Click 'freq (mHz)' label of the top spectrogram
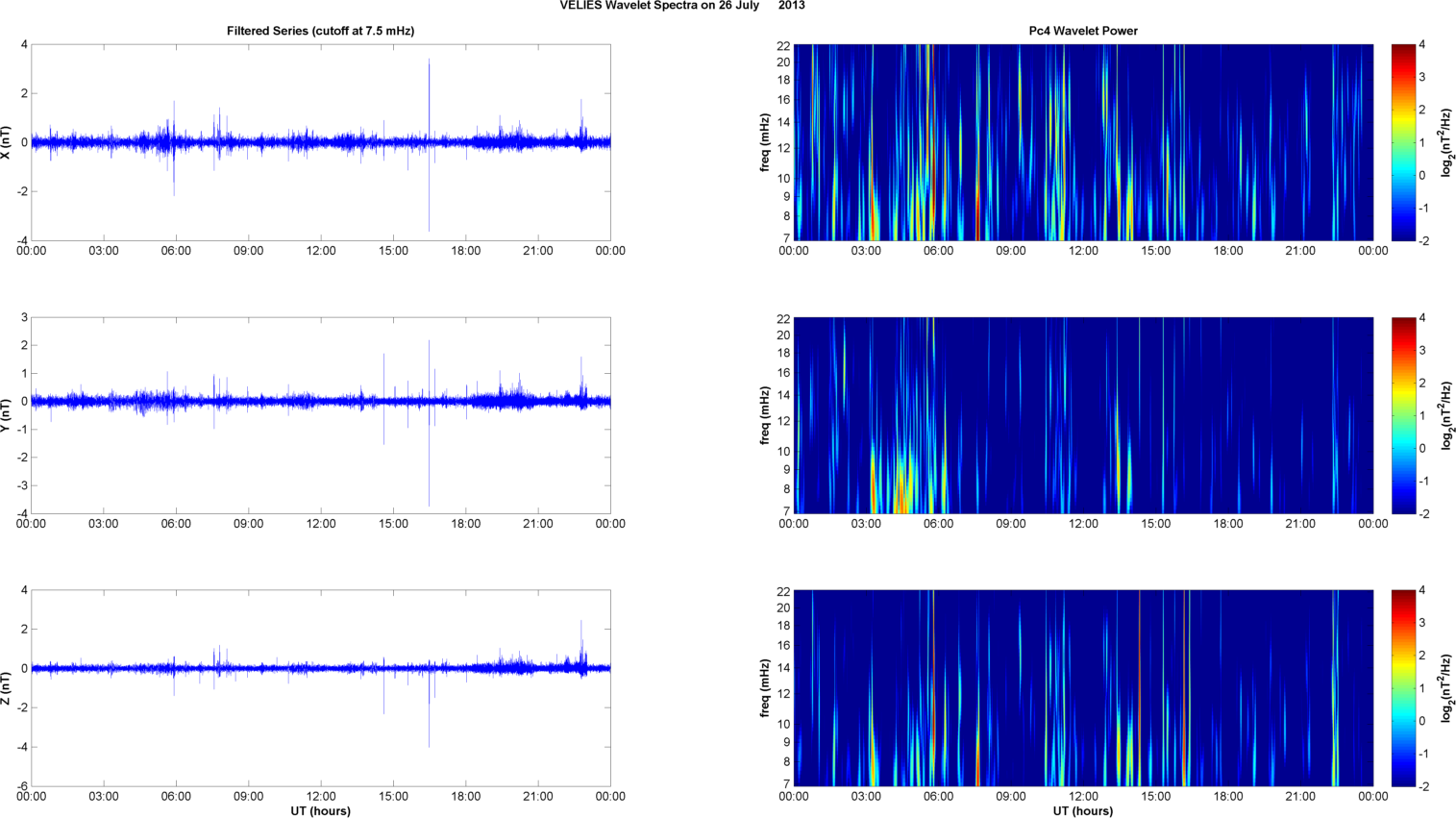This screenshot has width=1456, height=818. 765,142
